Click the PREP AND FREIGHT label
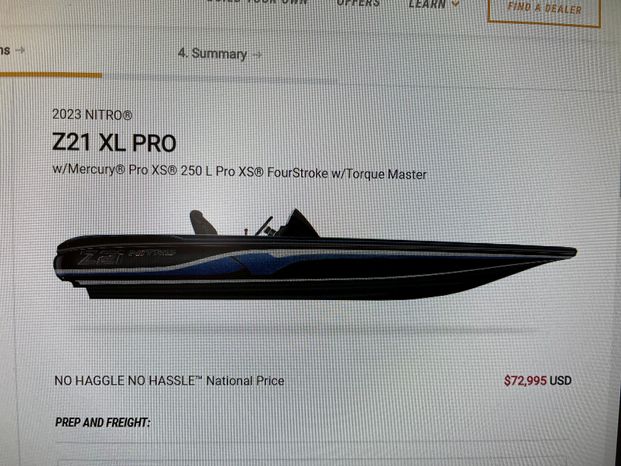The width and height of the screenshot is (621, 466). click(x=103, y=422)
